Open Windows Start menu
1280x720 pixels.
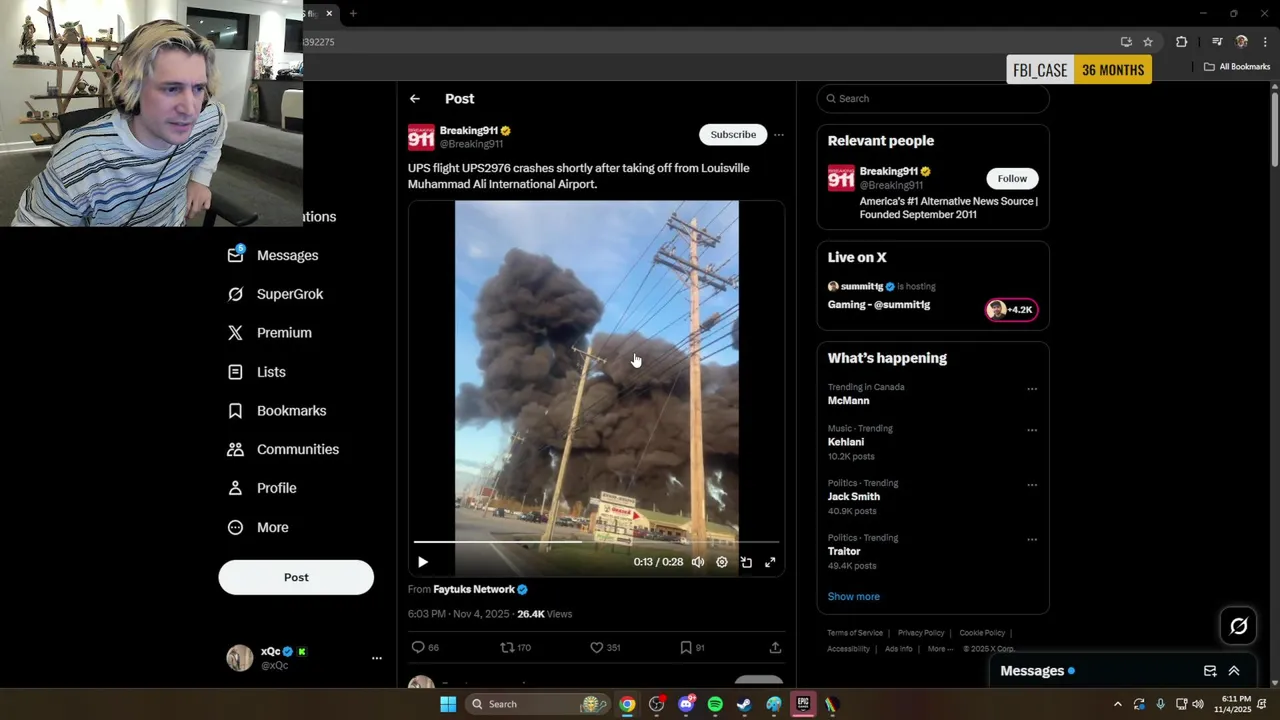[x=448, y=704]
